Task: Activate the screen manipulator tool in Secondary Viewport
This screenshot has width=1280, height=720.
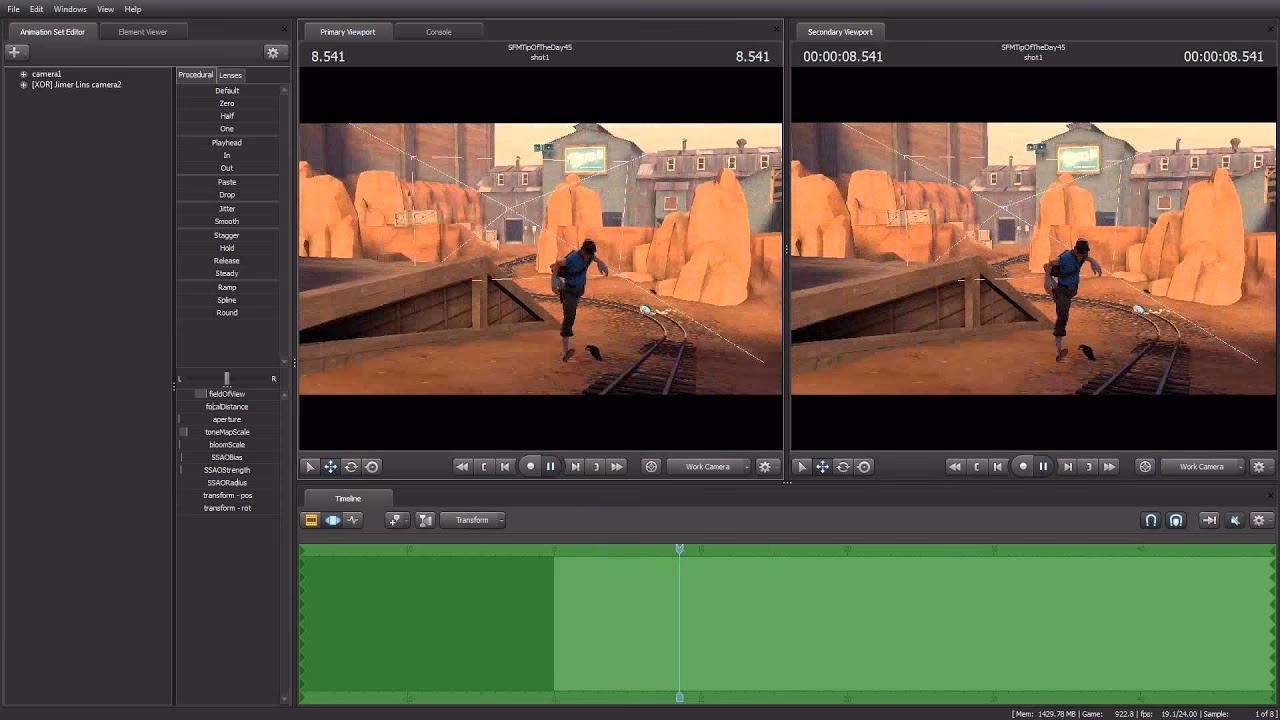Action: pyautogui.click(x=864, y=466)
